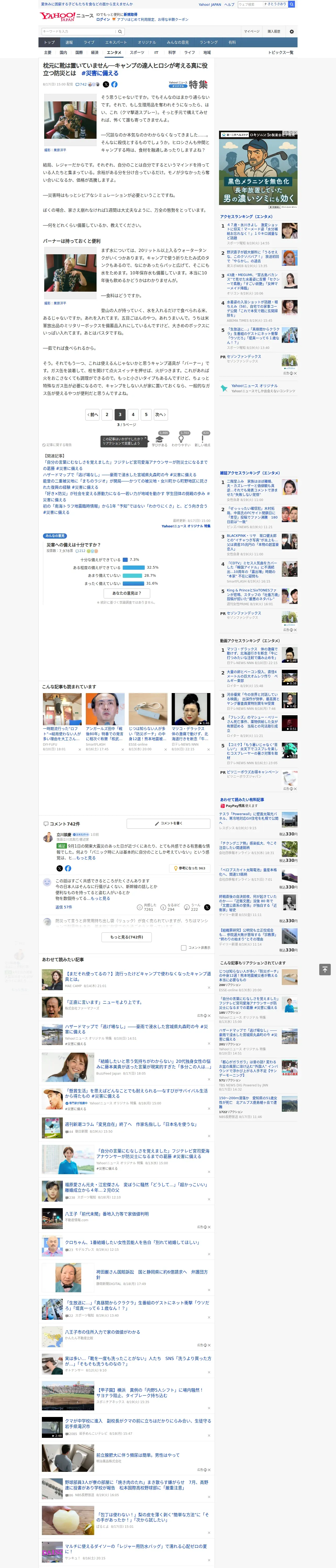
Task: Open アンガールズ田中 recommended article card
Action: click(105, 723)
